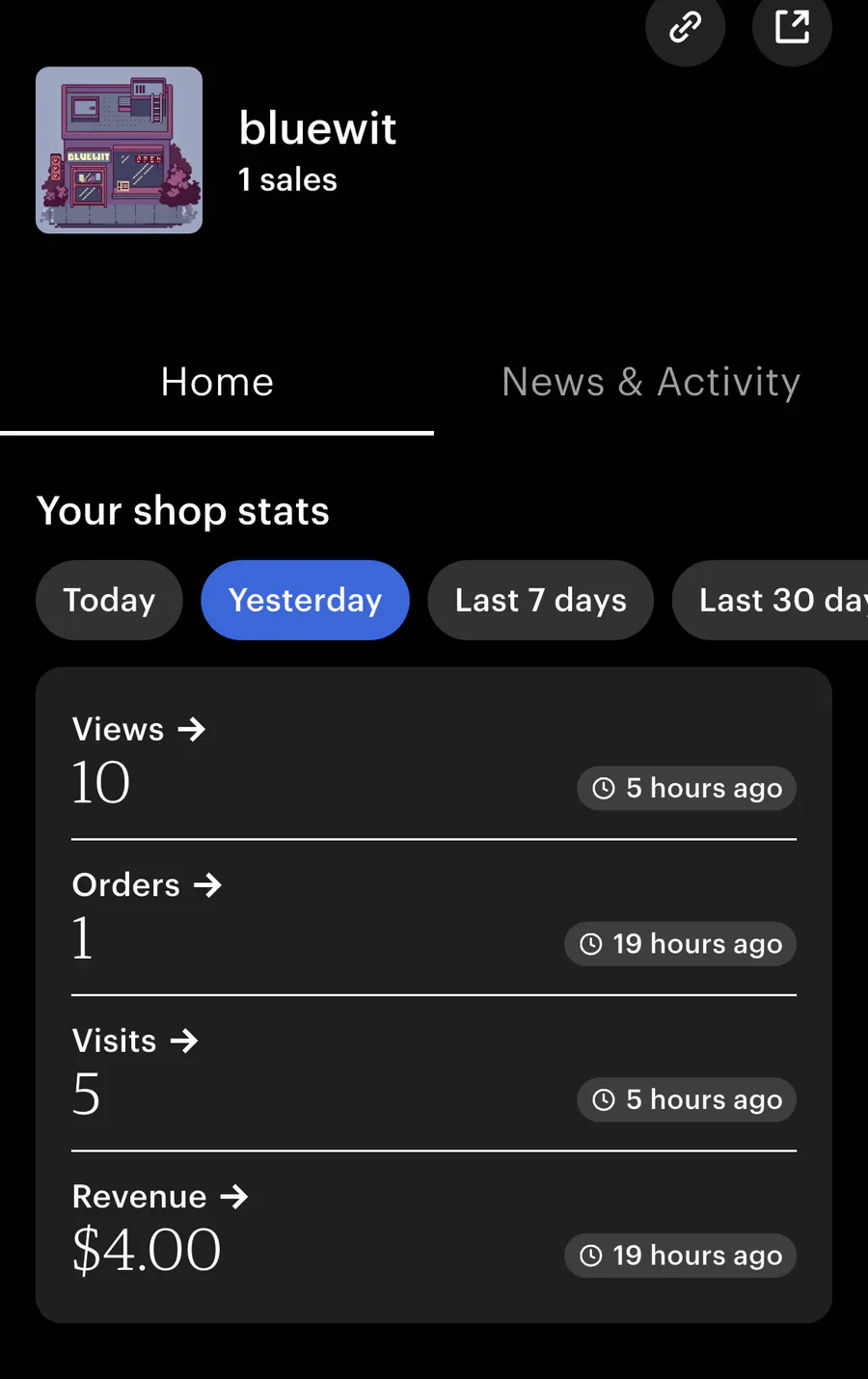Choose the Last 30 days filter
This screenshot has height=1379, width=868.
tap(771, 600)
